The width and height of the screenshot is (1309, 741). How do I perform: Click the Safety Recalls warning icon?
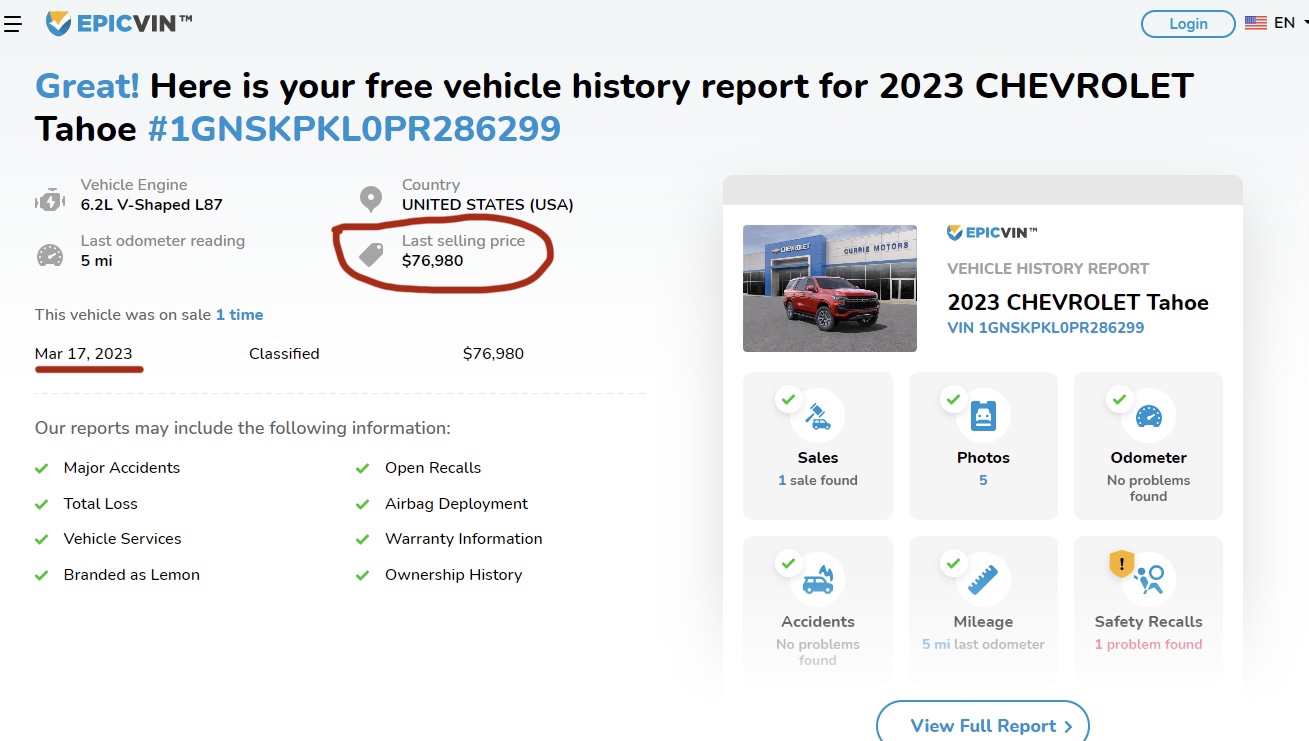click(x=1122, y=564)
